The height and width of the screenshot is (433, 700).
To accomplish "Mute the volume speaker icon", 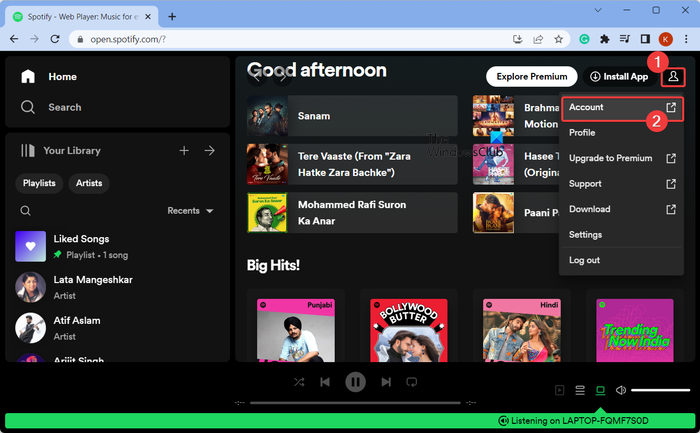I will [621, 390].
